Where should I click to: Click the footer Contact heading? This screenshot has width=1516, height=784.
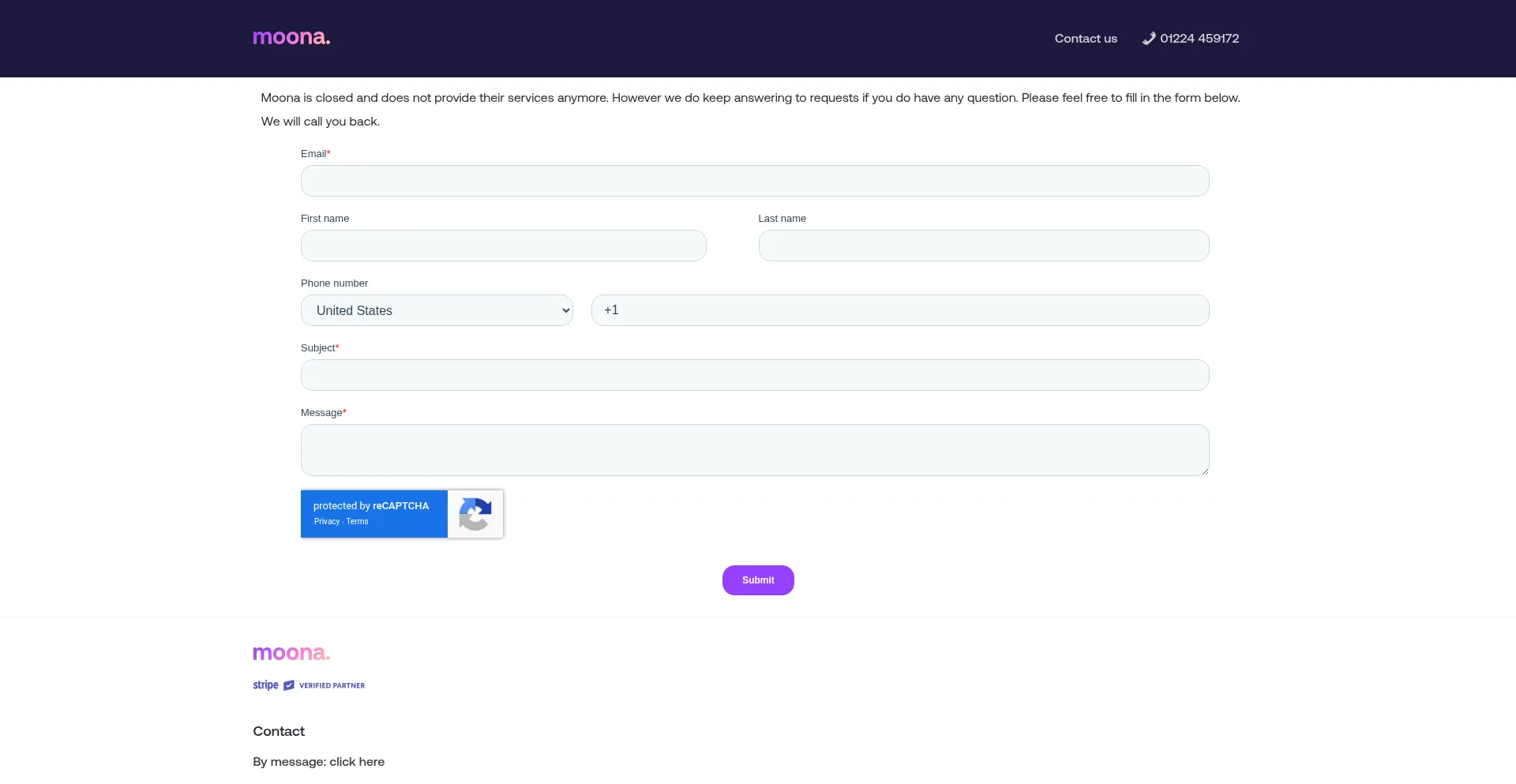(279, 731)
